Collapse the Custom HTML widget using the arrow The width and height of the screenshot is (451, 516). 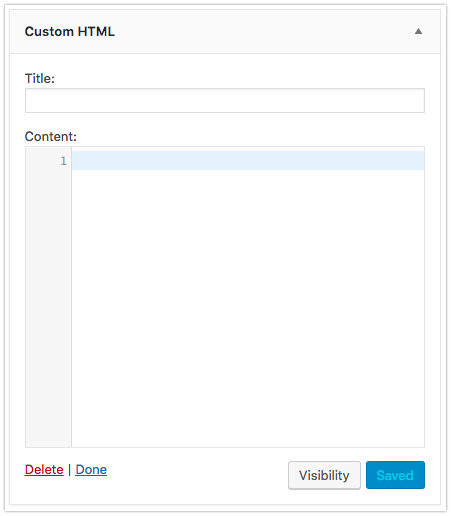pos(418,31)
